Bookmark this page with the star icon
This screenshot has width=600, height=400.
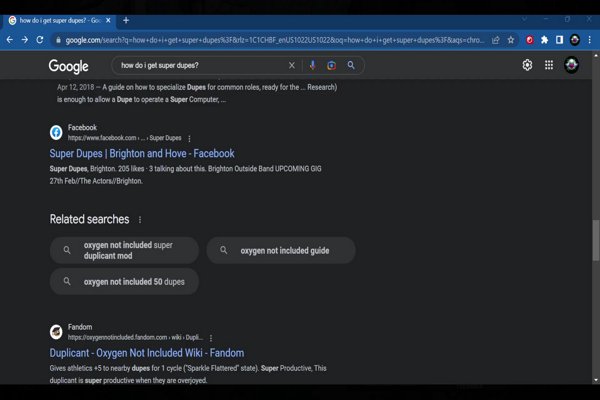[x=511, y=40]
